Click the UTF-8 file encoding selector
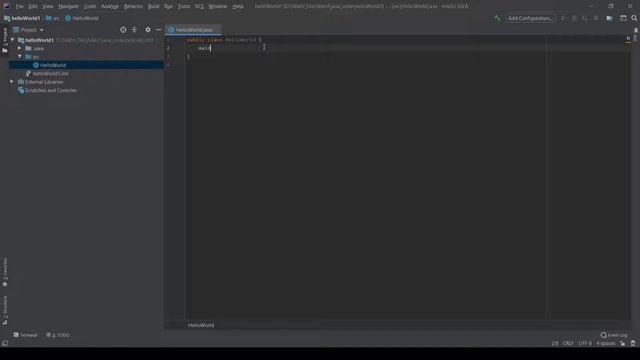Image resolution: width=640 pixels, height=360 pixels. [x=584, y=343]
